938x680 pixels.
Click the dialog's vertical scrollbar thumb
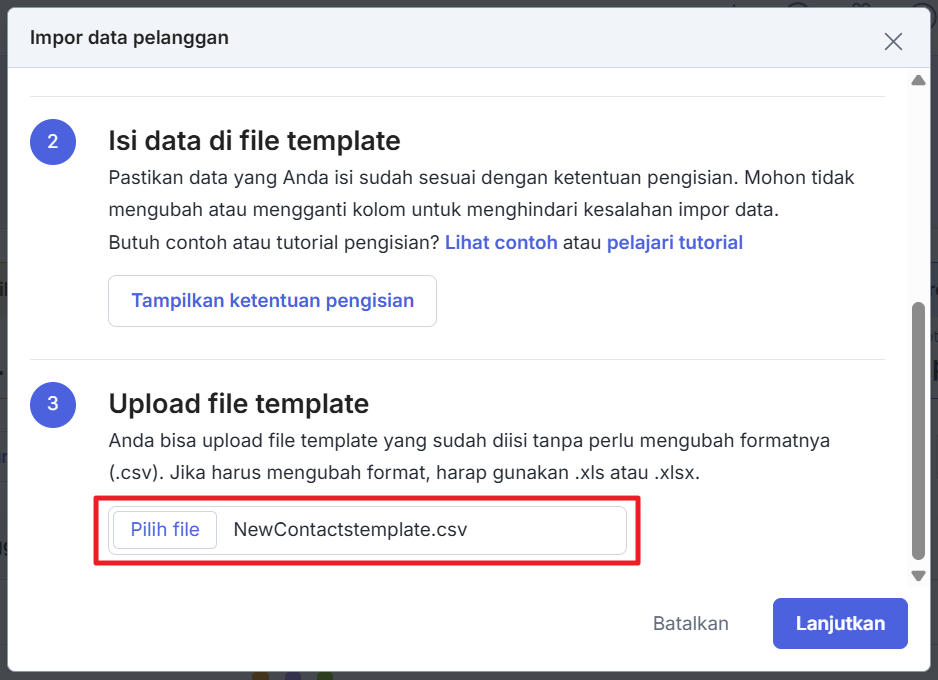pyautogui.click(x=918, y=430)
